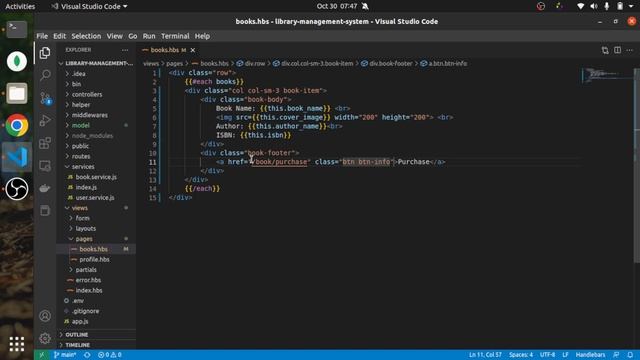Launch Terminal from the Ubuntu dock

(x=17, y=29)
